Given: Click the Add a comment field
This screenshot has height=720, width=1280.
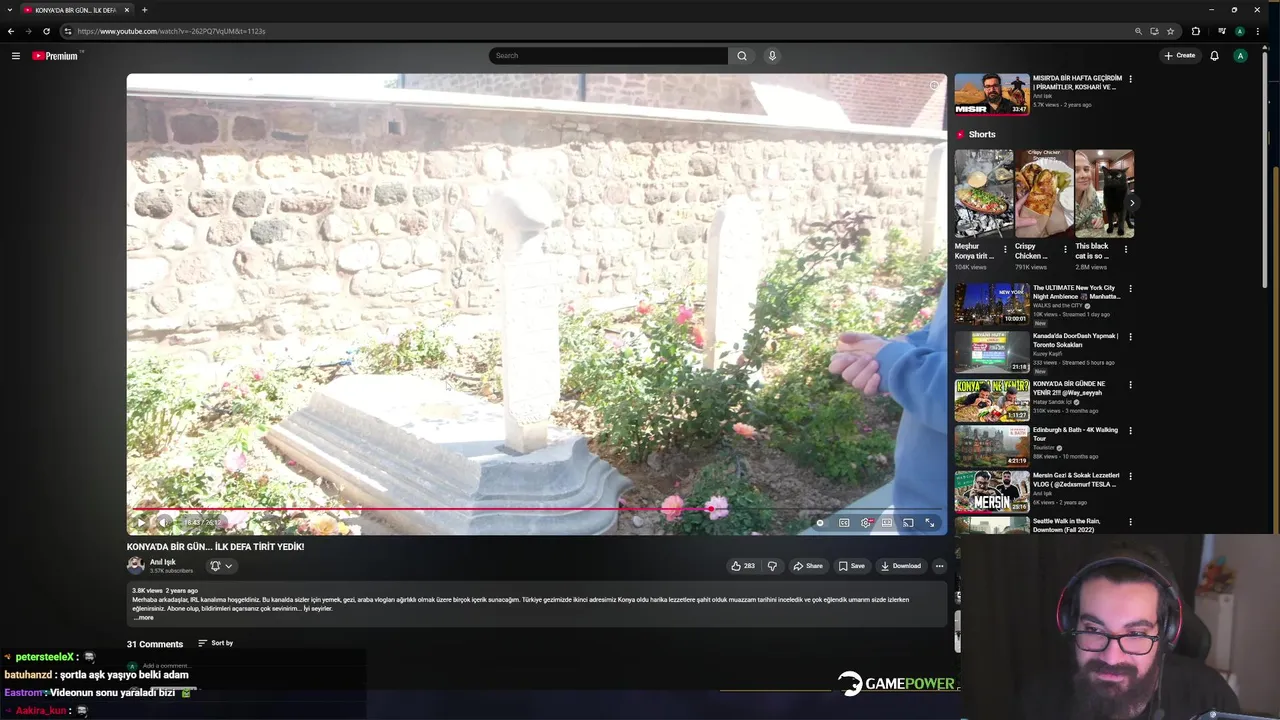Looking at the screenshot, I should click(166, 666).
